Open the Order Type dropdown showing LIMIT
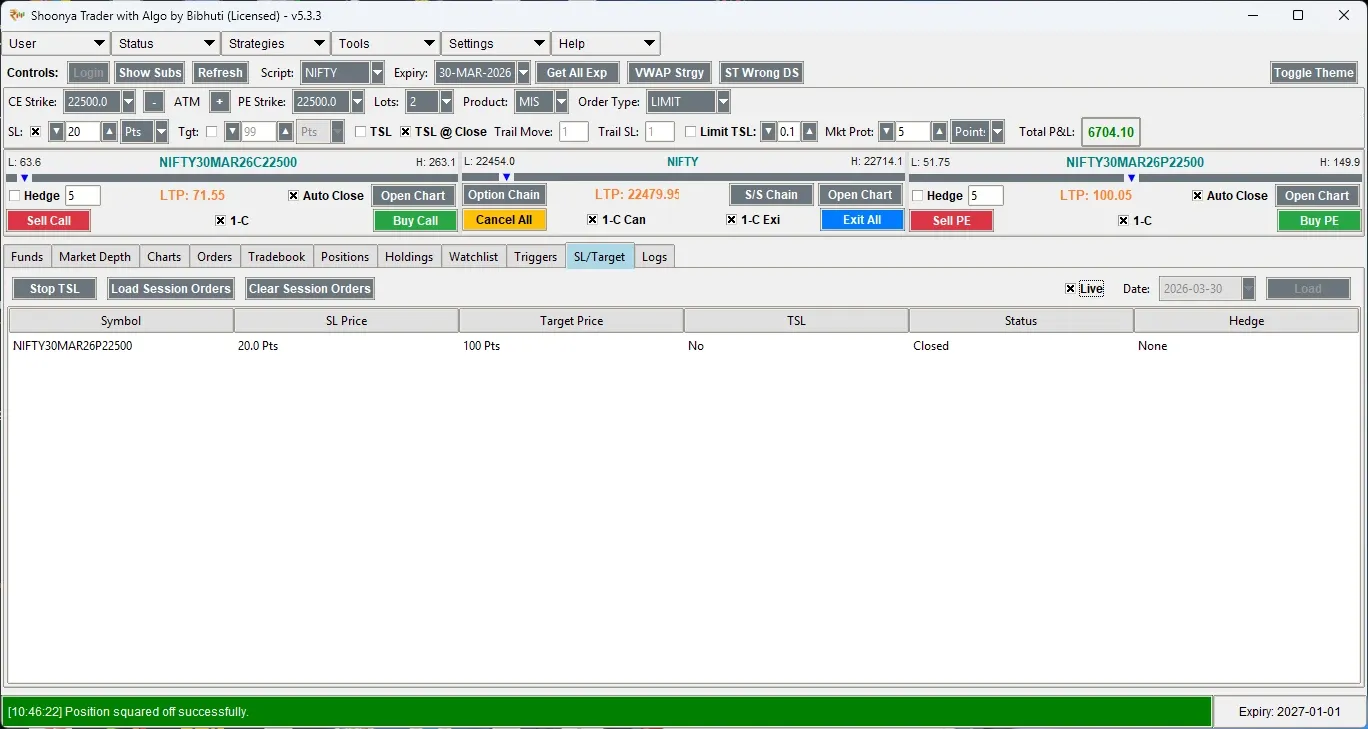 coord(723,102)
